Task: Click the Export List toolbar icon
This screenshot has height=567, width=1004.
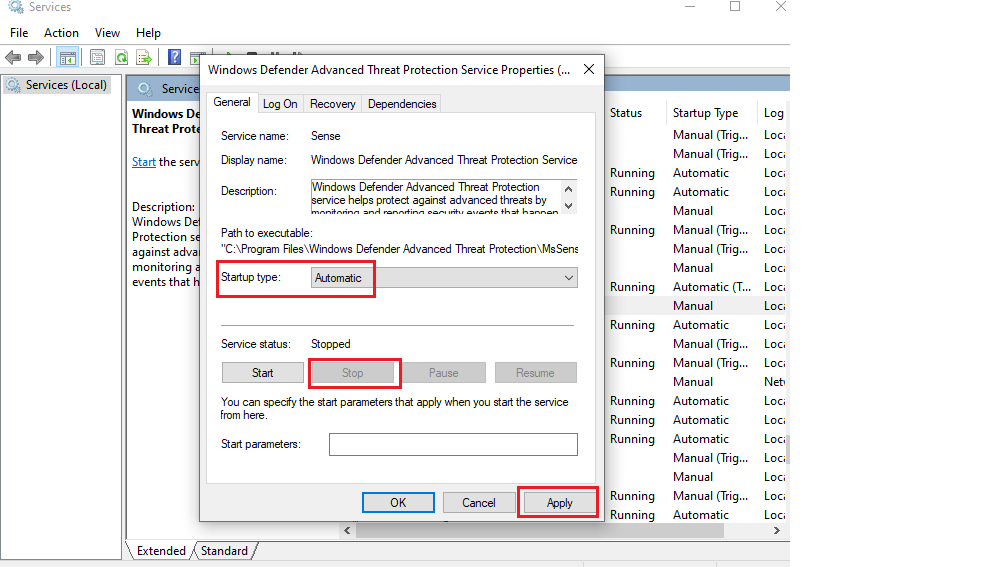Action: point(144,58)
